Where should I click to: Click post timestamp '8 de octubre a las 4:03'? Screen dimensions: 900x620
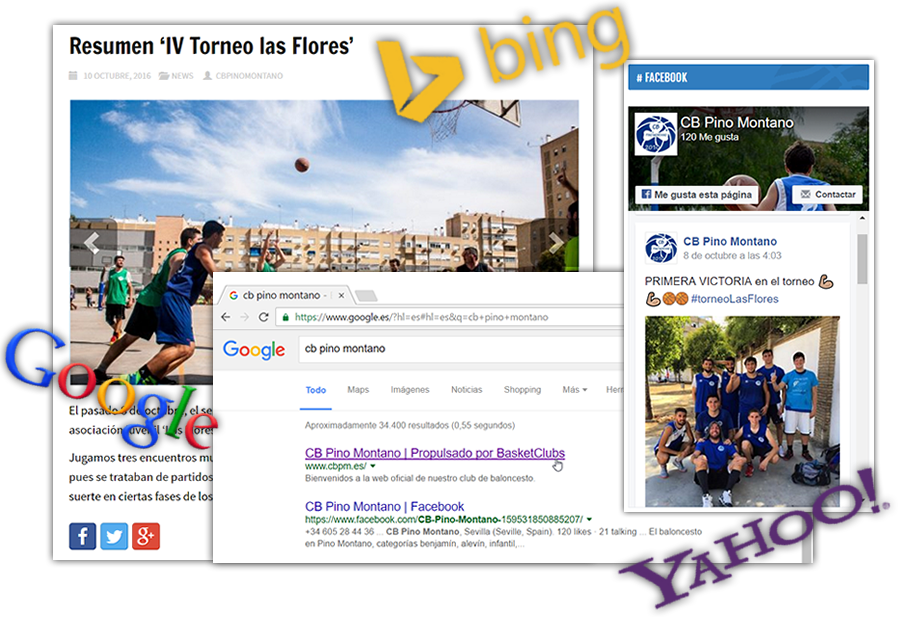[732, 255]
